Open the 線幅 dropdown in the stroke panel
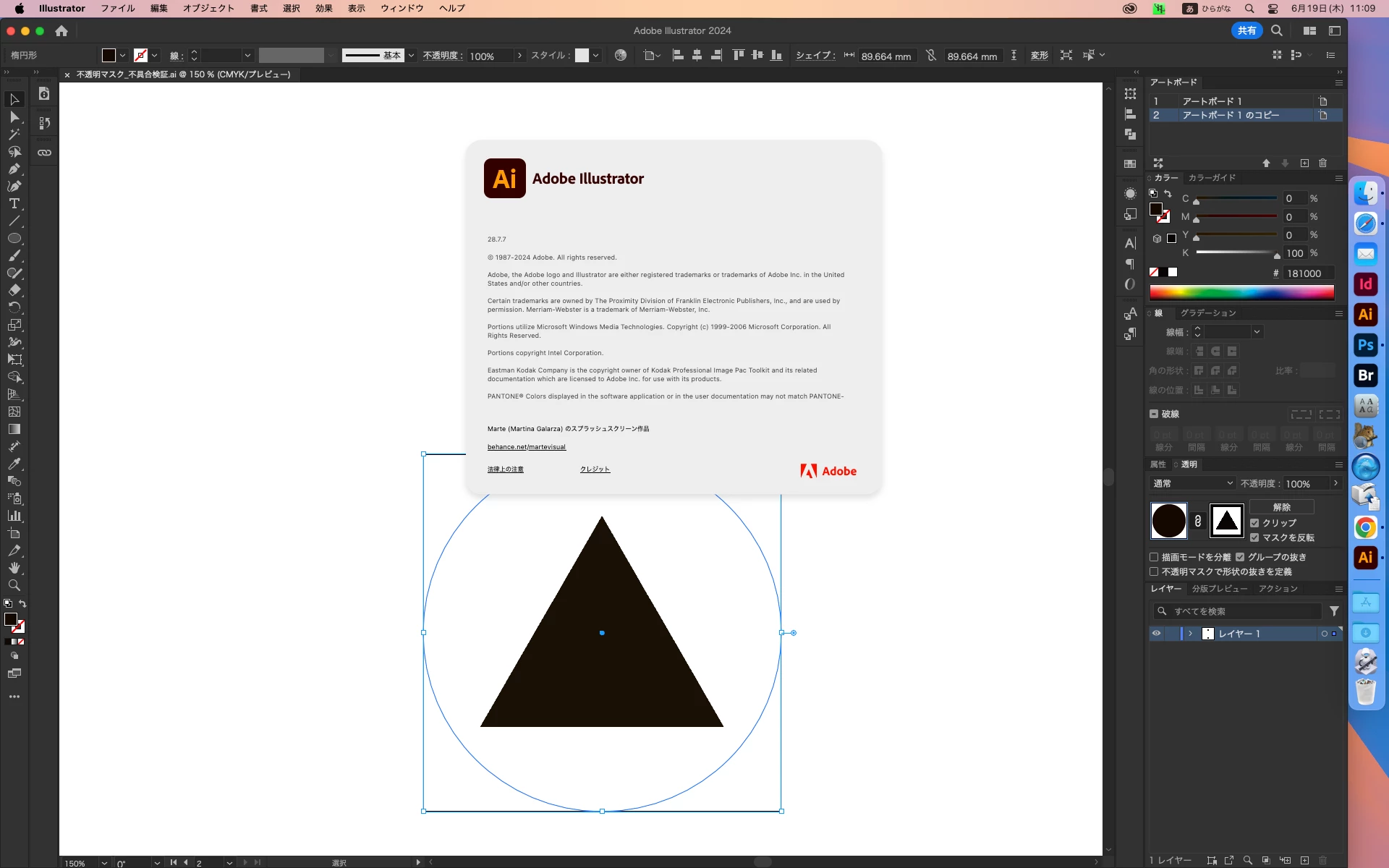The image size is (1389, 868). click(x=1257, y=332)
